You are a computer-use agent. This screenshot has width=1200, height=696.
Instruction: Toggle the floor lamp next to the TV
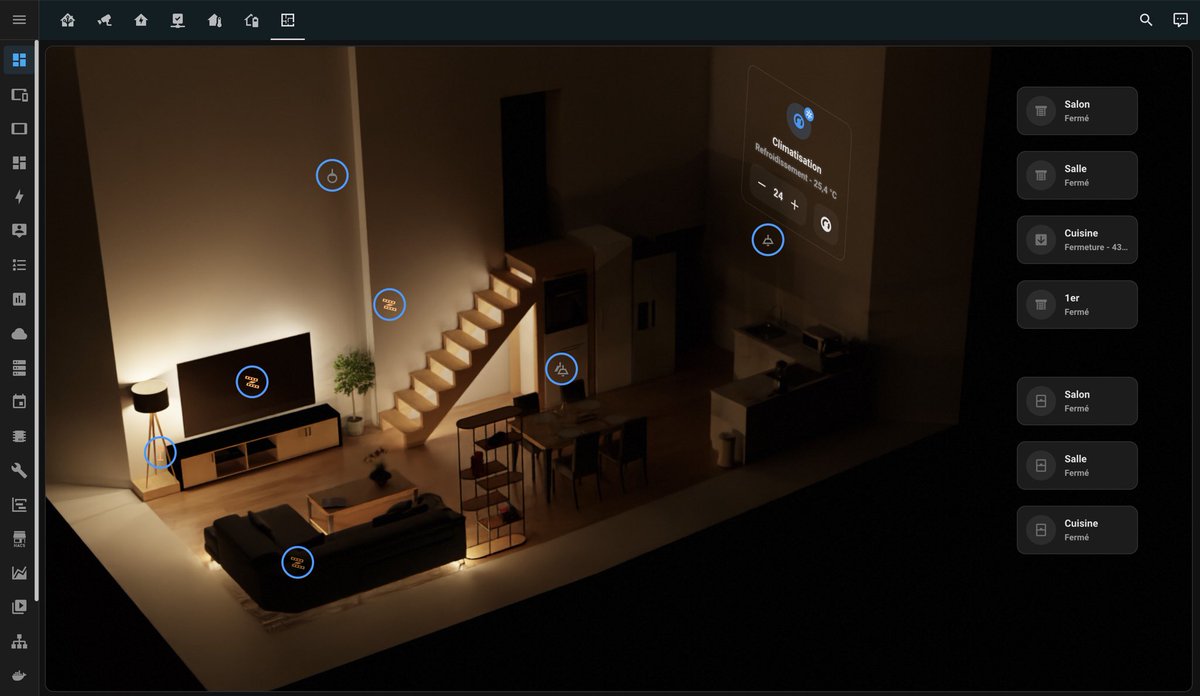159,453
